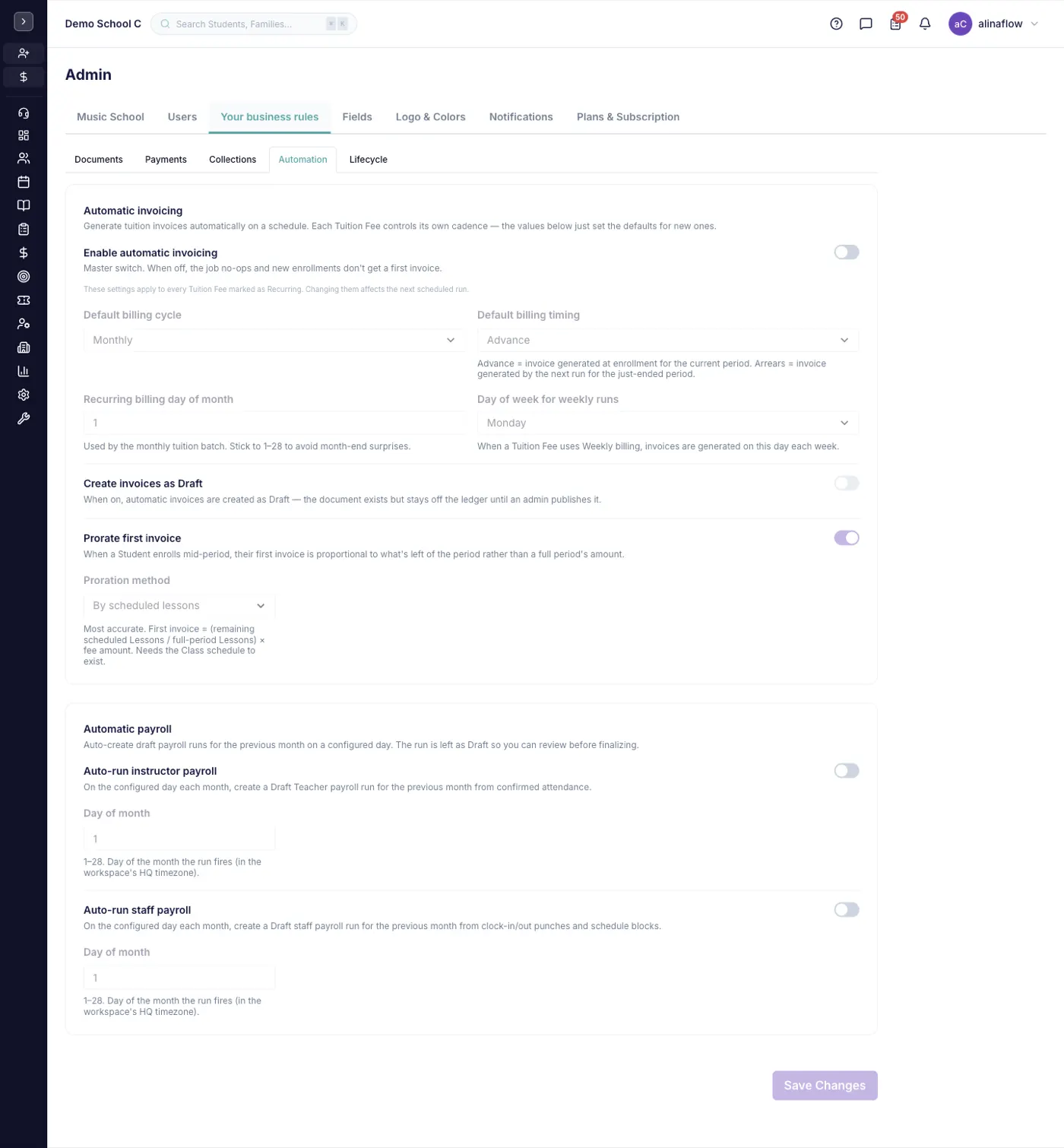Open the Default billing timing dropdown
The width and height of the screenshot is (1064, 1148).
point(668,340)
